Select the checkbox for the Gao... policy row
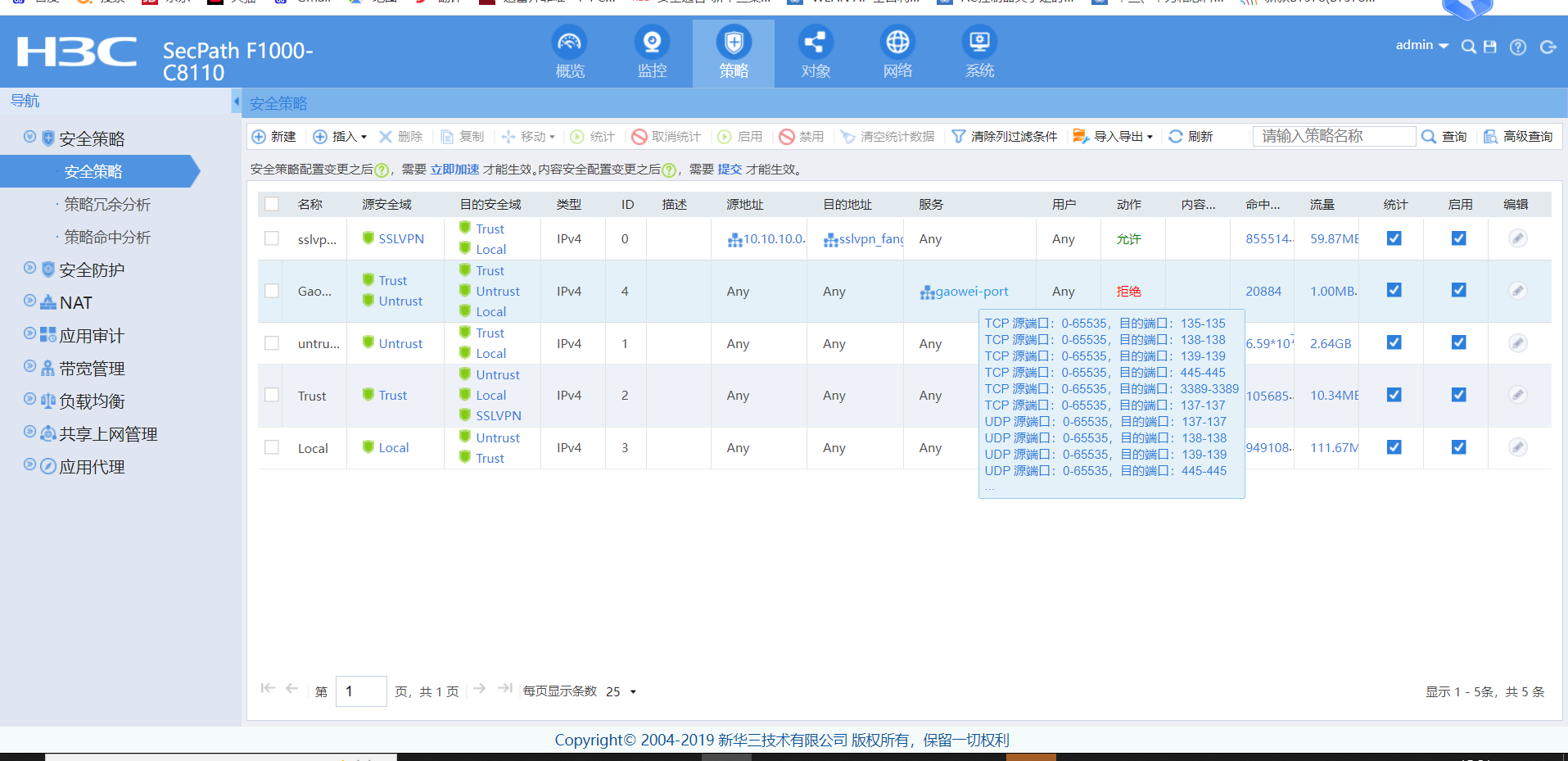The image size is (1568, 761). pos(272,291)
